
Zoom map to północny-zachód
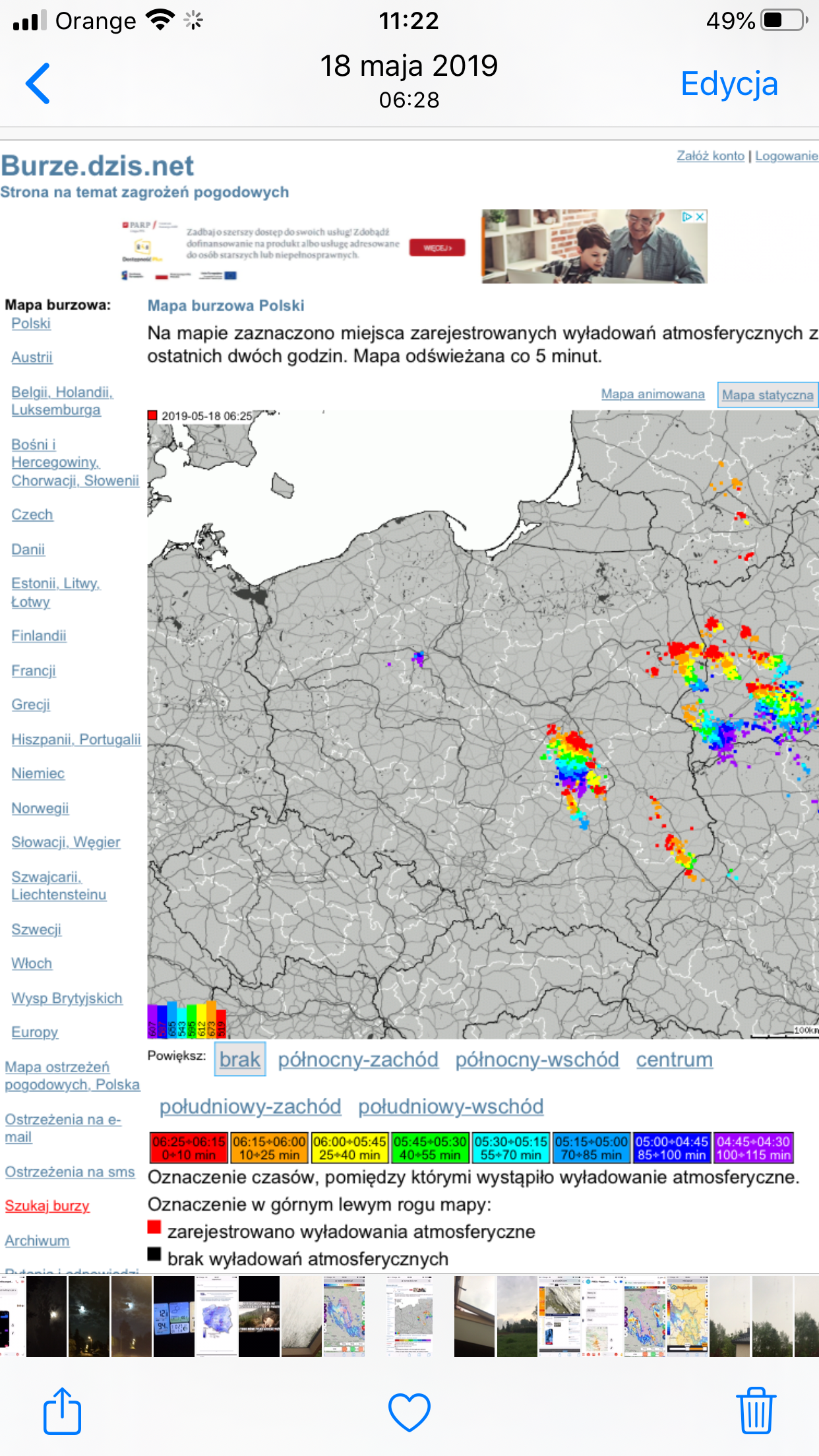click(357, 1060)
